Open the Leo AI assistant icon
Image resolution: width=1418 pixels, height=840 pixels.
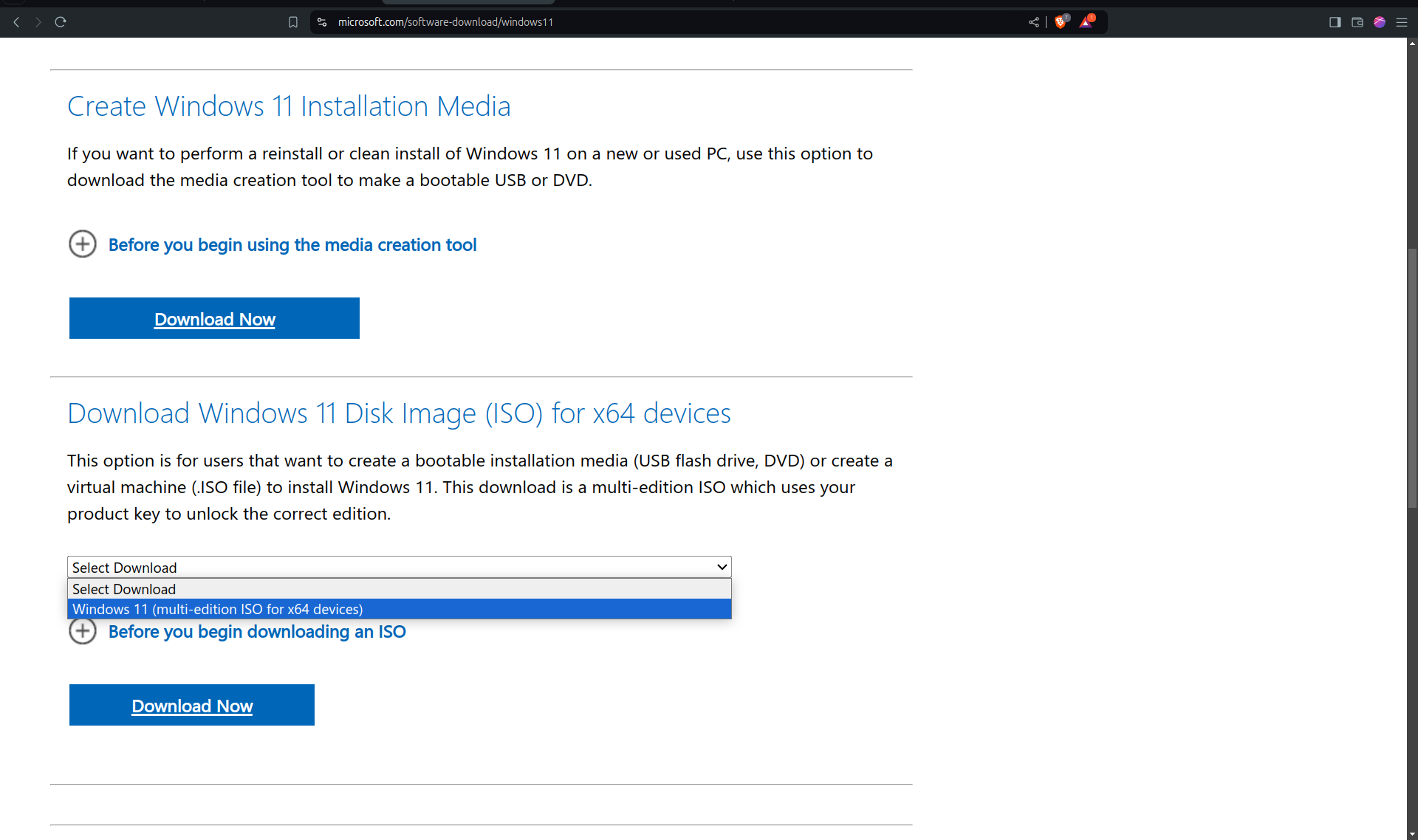1380,22
